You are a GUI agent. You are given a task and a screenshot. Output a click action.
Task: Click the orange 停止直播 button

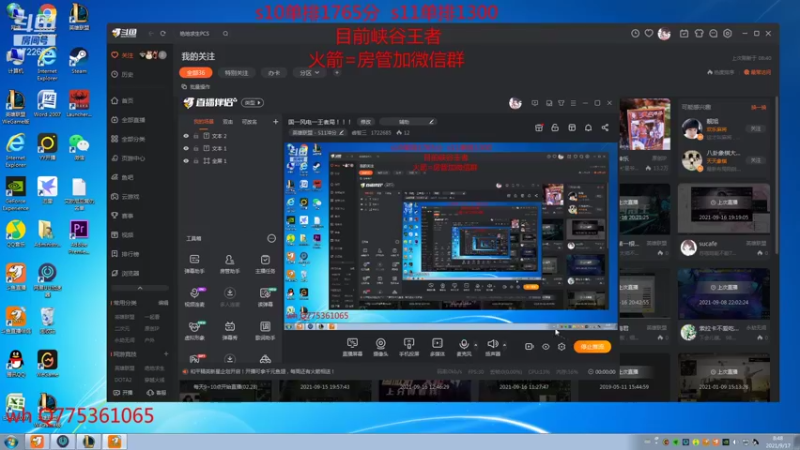click(592, 347)
